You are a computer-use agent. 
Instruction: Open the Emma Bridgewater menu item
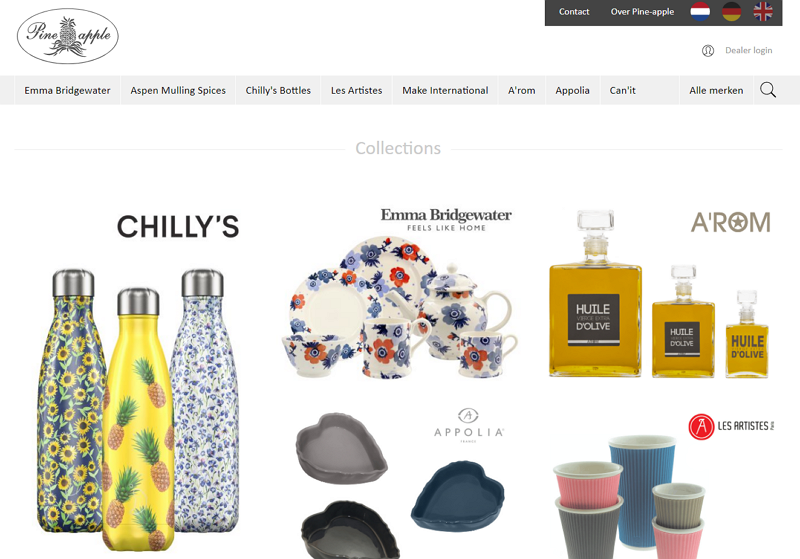67,90
